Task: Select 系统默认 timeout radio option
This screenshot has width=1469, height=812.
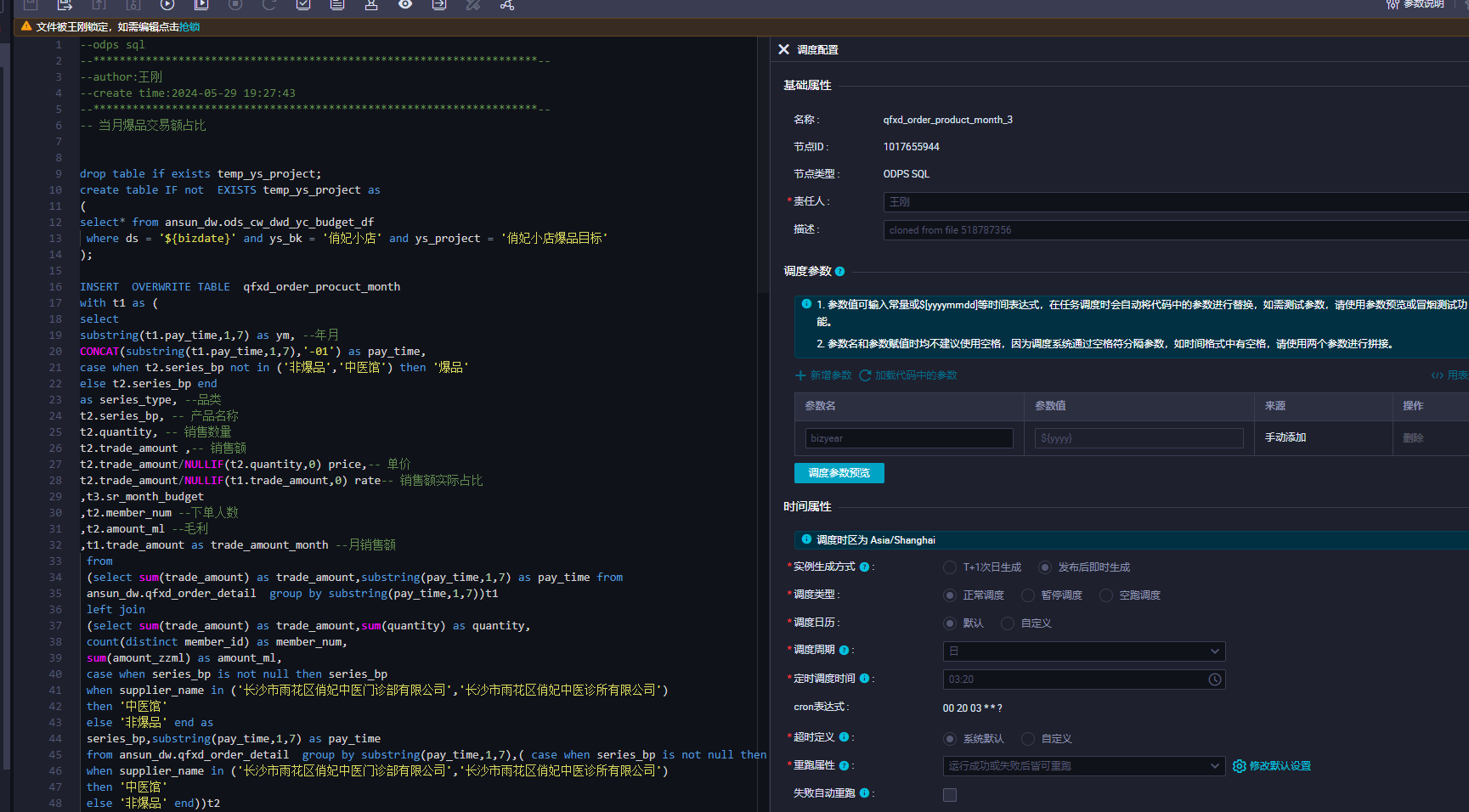Action: click(x=950, y=739)
